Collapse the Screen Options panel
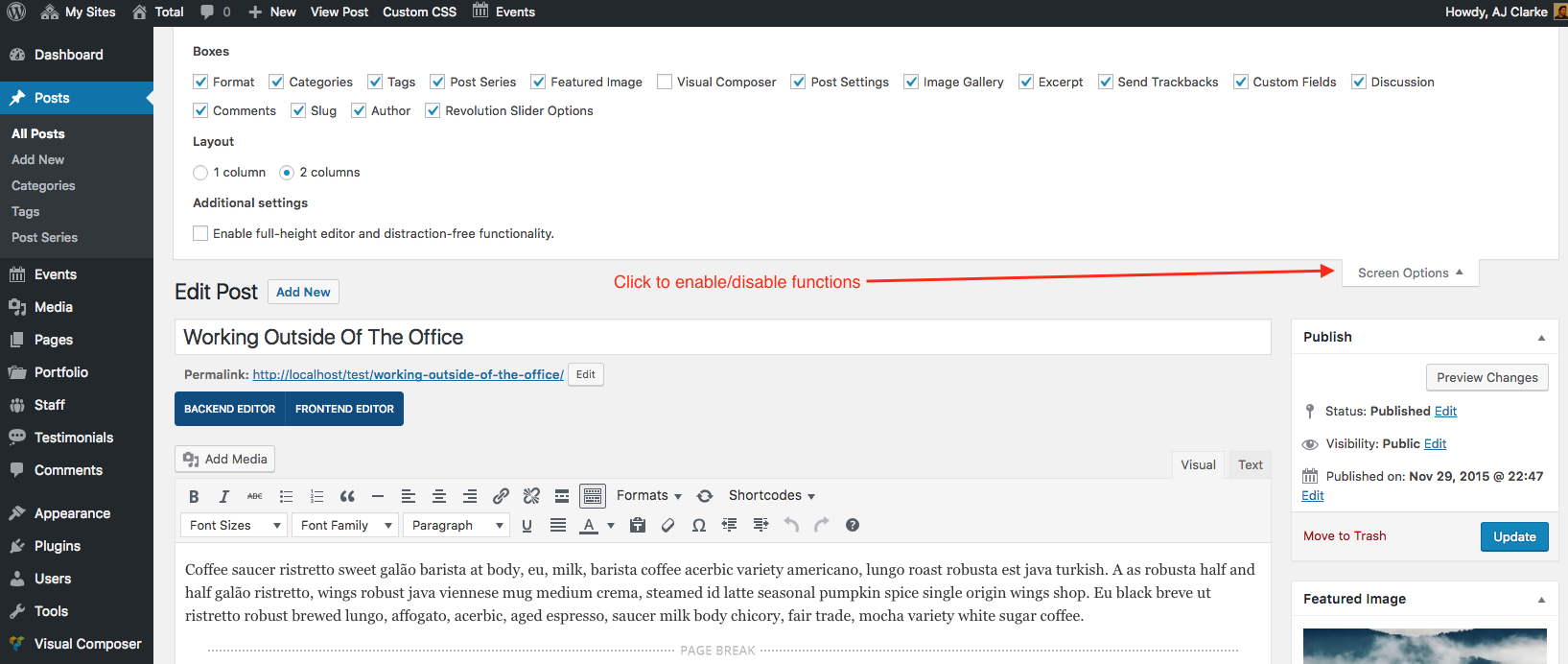 point(1410,273)
